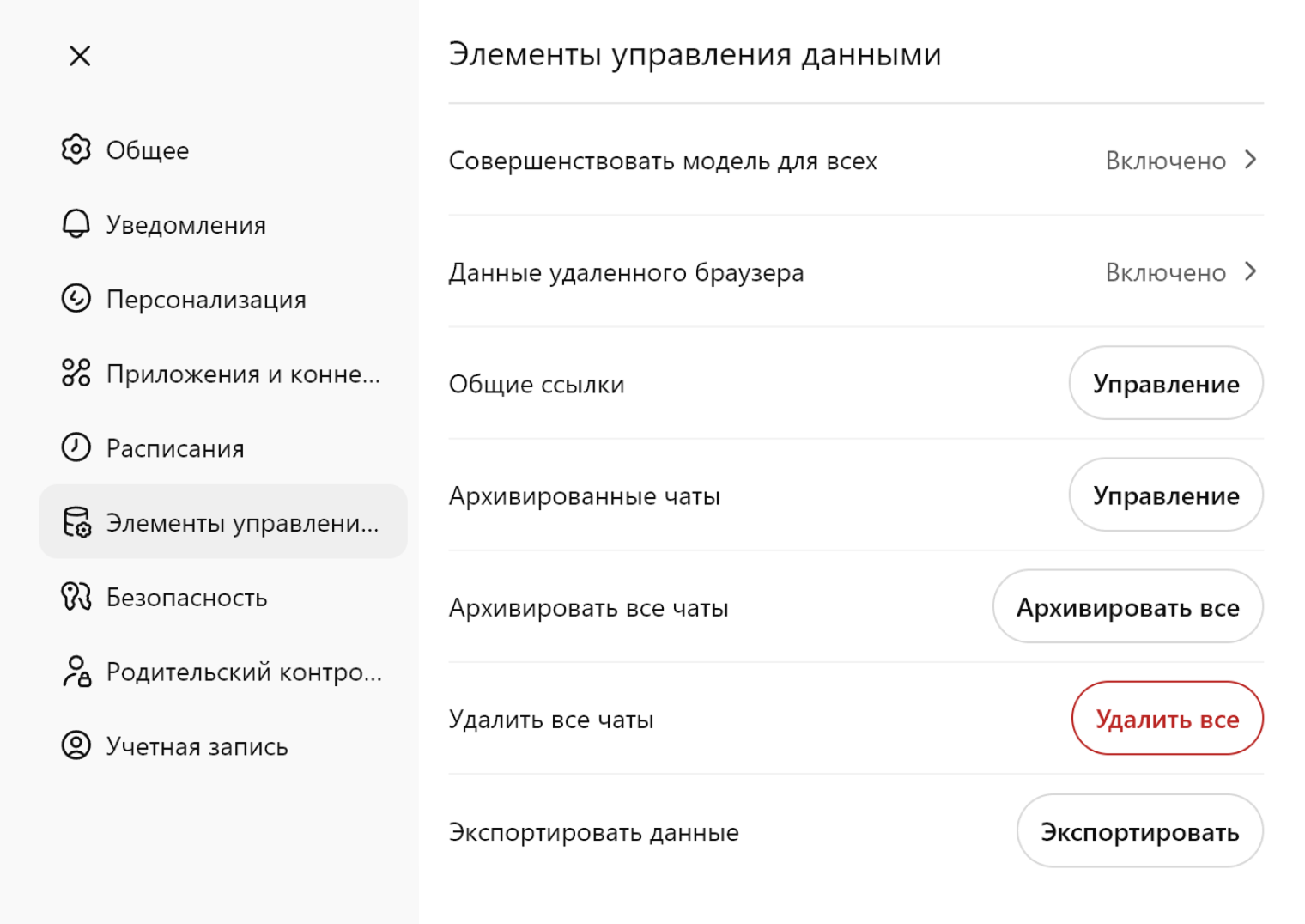Select the clock icon next to Персонализация
The width and height of the screenshot is (1305, 924).
(x=76, y=299)
